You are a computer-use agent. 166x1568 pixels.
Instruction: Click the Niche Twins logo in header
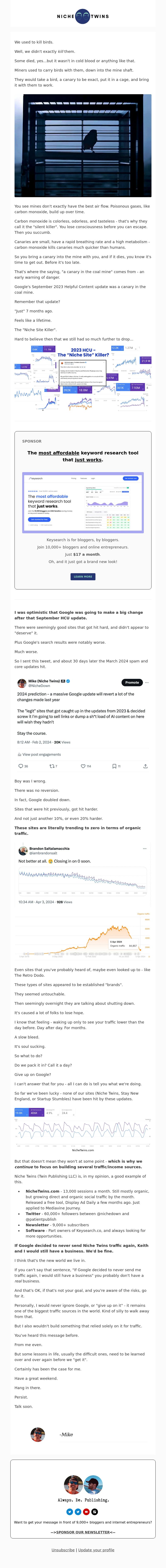click(83, 16)
